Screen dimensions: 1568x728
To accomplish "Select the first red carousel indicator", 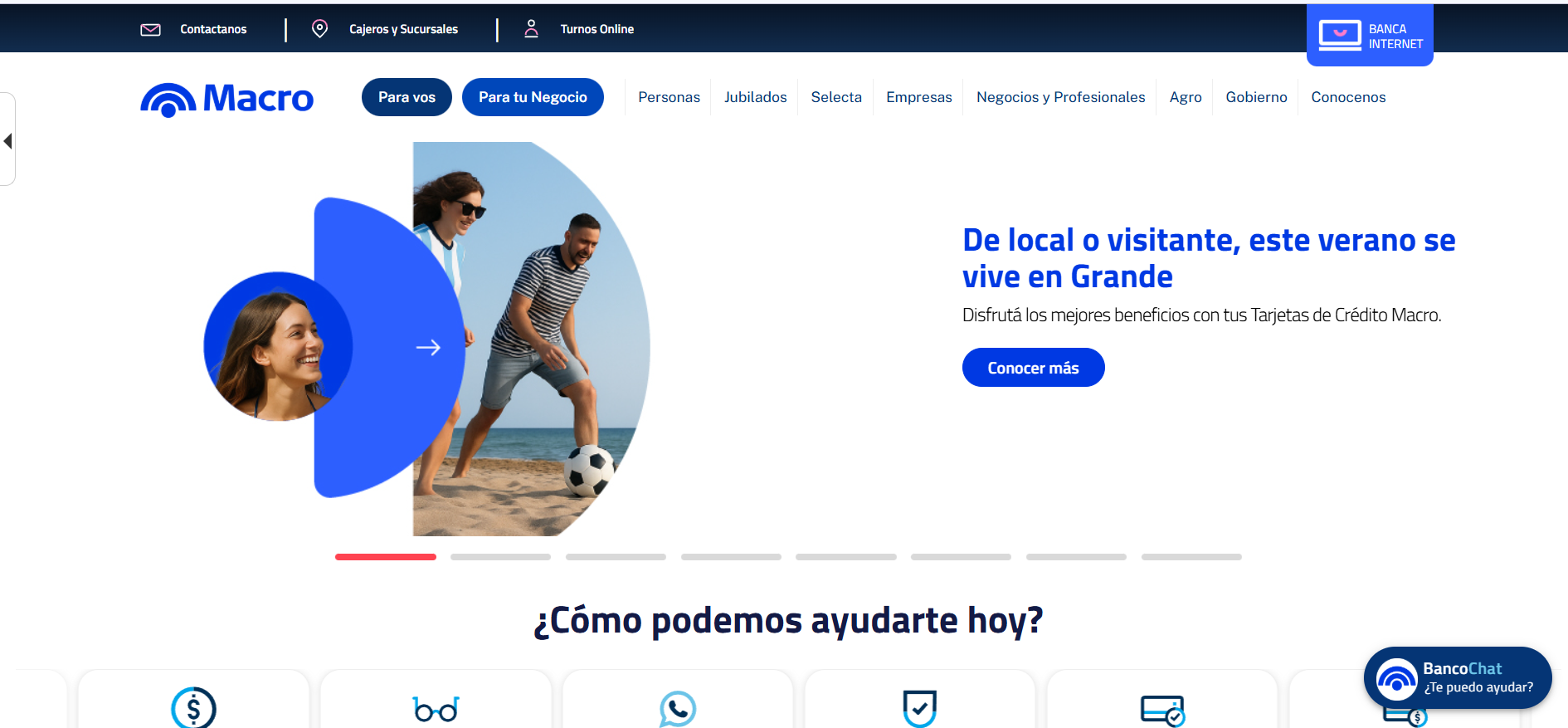I will tap(386, 557).
